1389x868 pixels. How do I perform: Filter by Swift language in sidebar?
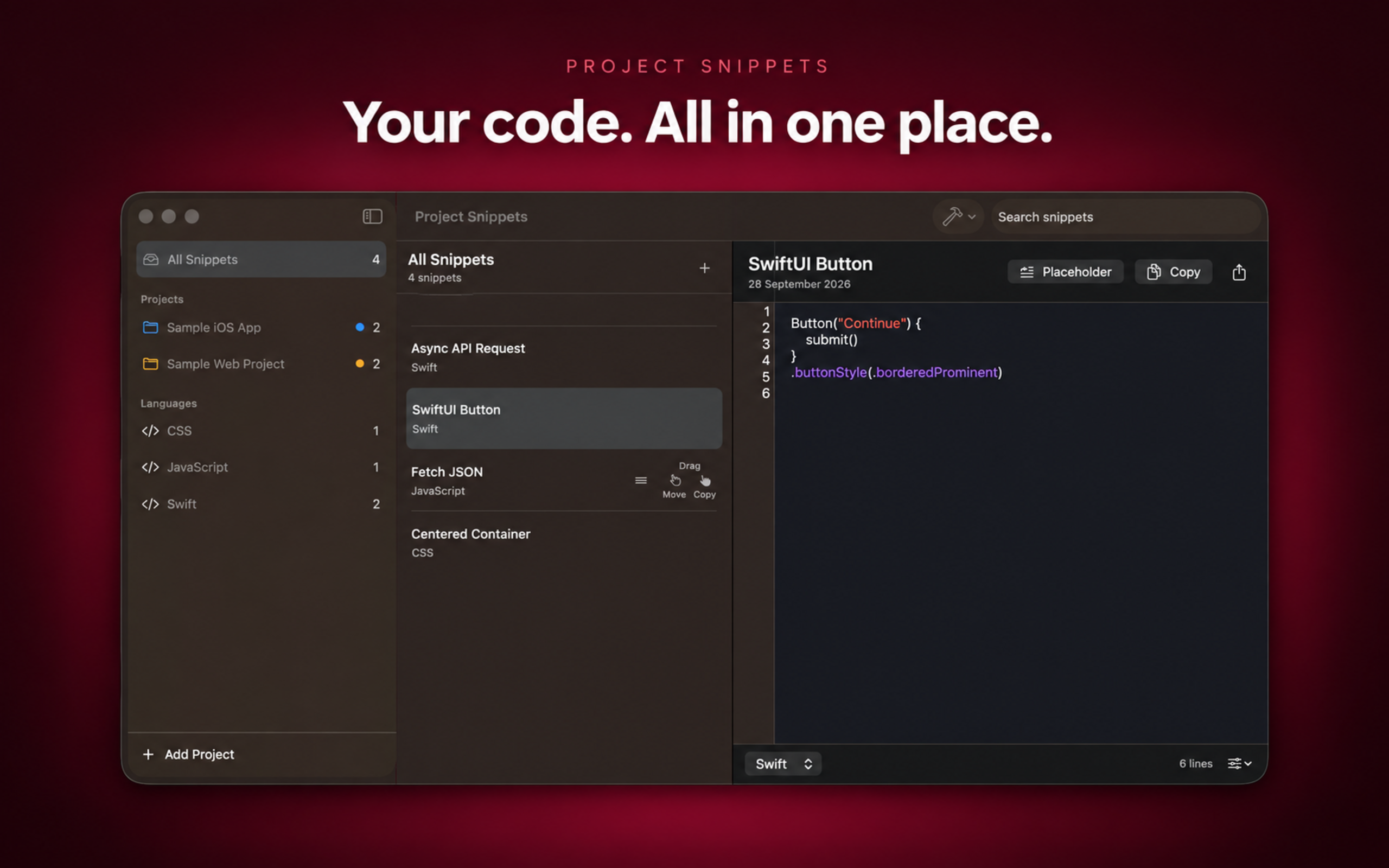point(261,504)
